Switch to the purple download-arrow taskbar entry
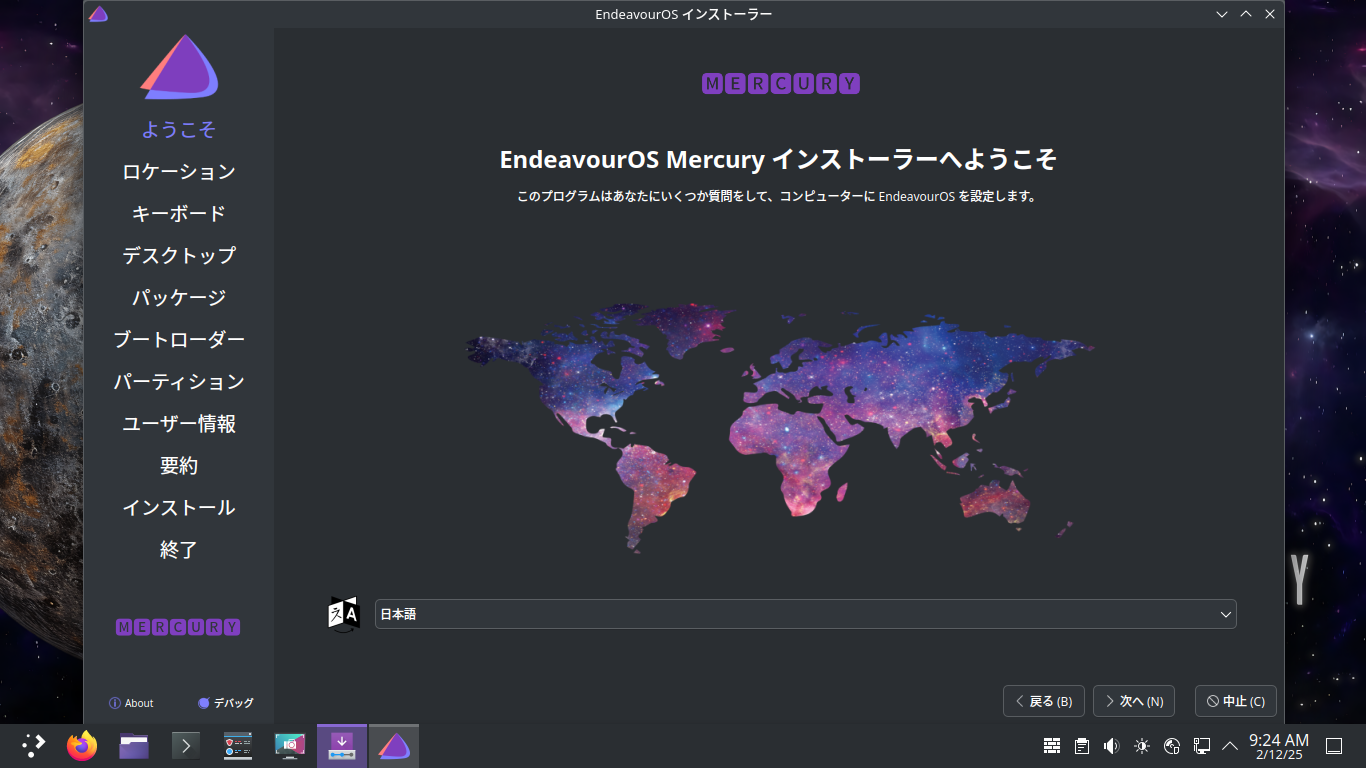Screen dimensions: 1366x768 click(x=342, y=746)
